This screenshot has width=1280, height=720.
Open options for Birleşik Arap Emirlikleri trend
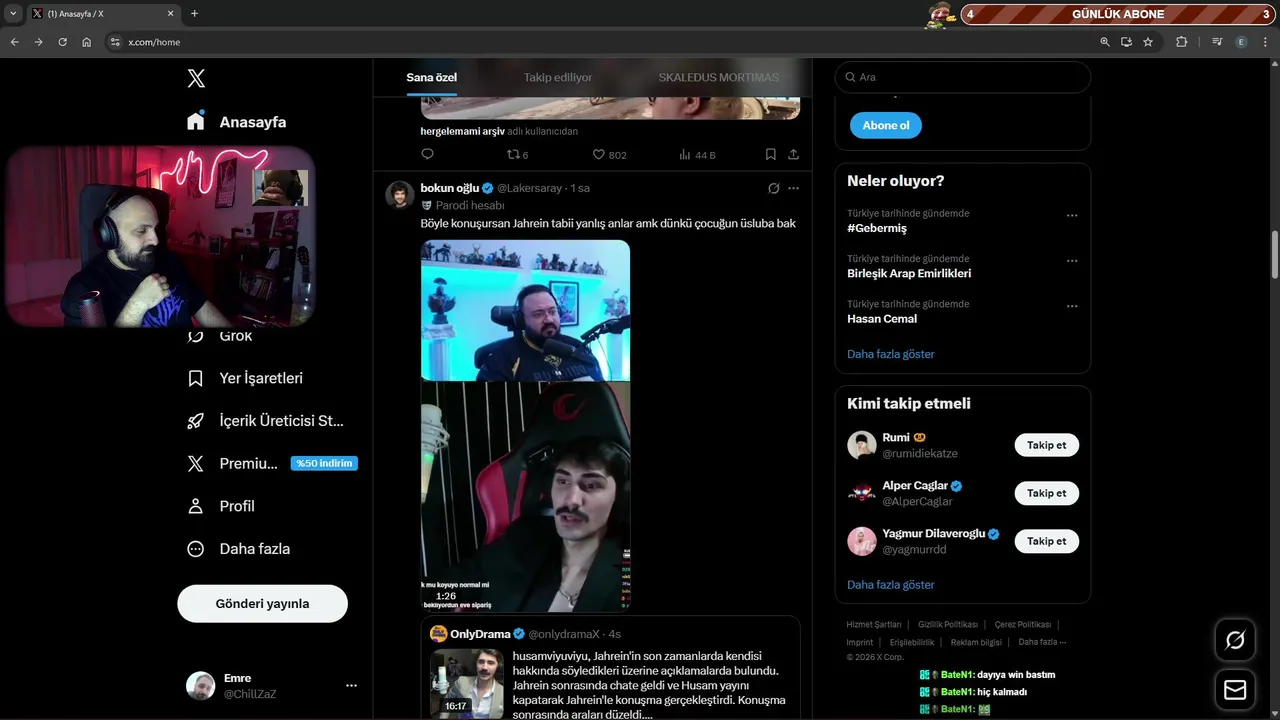click(1071, 260)
